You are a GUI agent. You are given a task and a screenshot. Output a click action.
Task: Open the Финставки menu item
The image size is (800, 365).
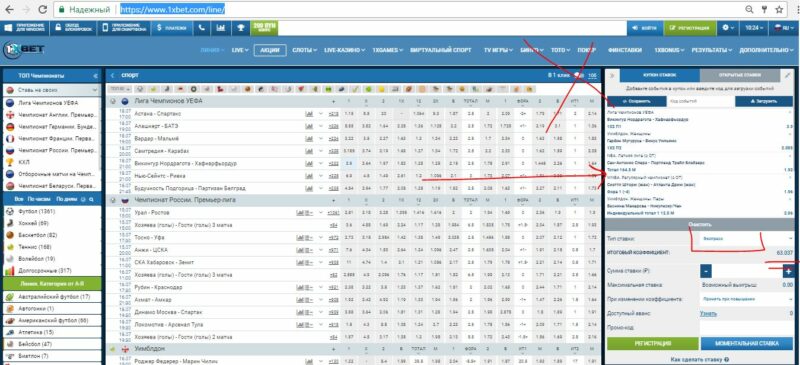pos(625,51)
